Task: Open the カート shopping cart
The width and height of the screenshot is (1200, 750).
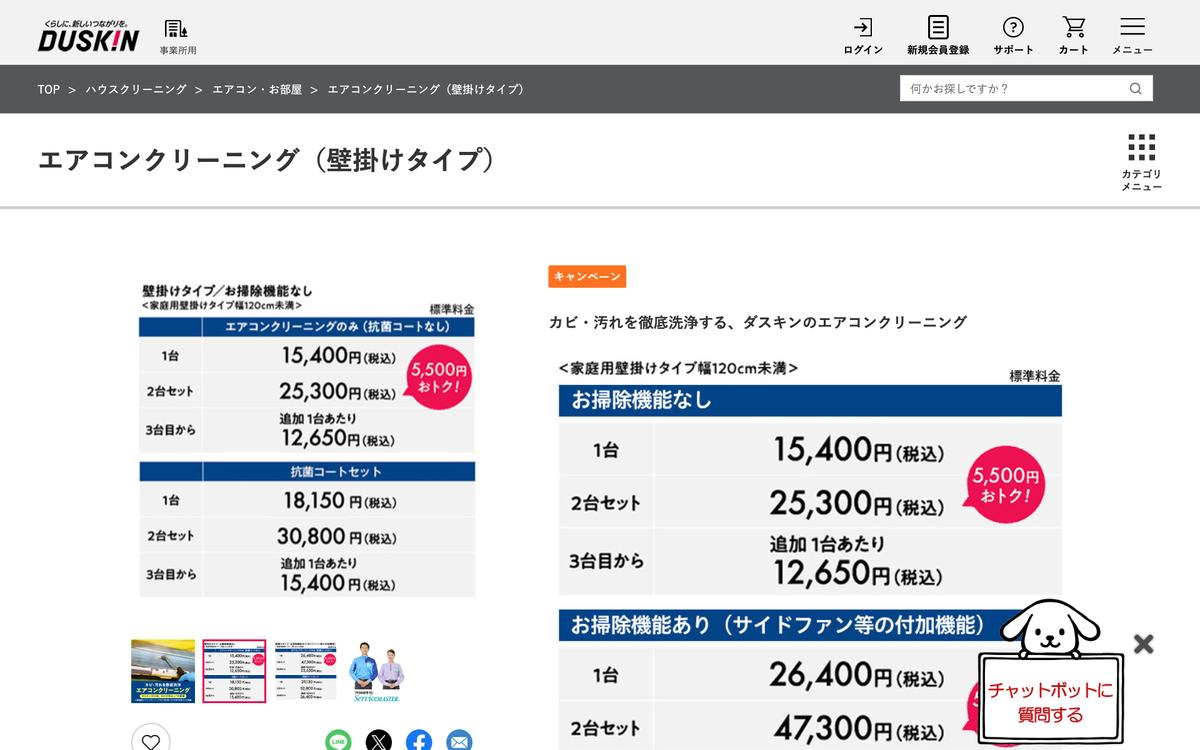Action: pyautogui.click(x=1074, y=35)
